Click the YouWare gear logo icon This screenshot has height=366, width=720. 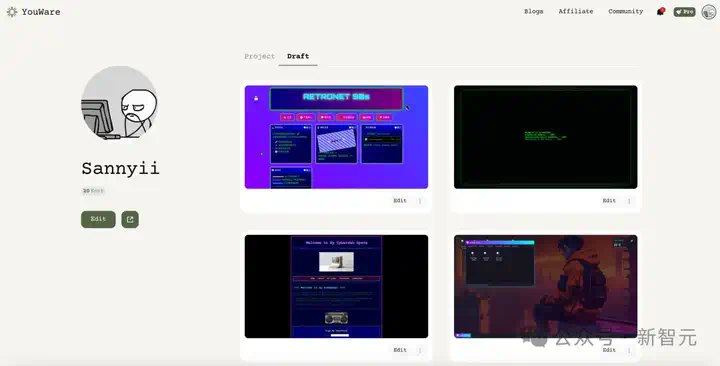pyautogui.click(x=12, y=12)
